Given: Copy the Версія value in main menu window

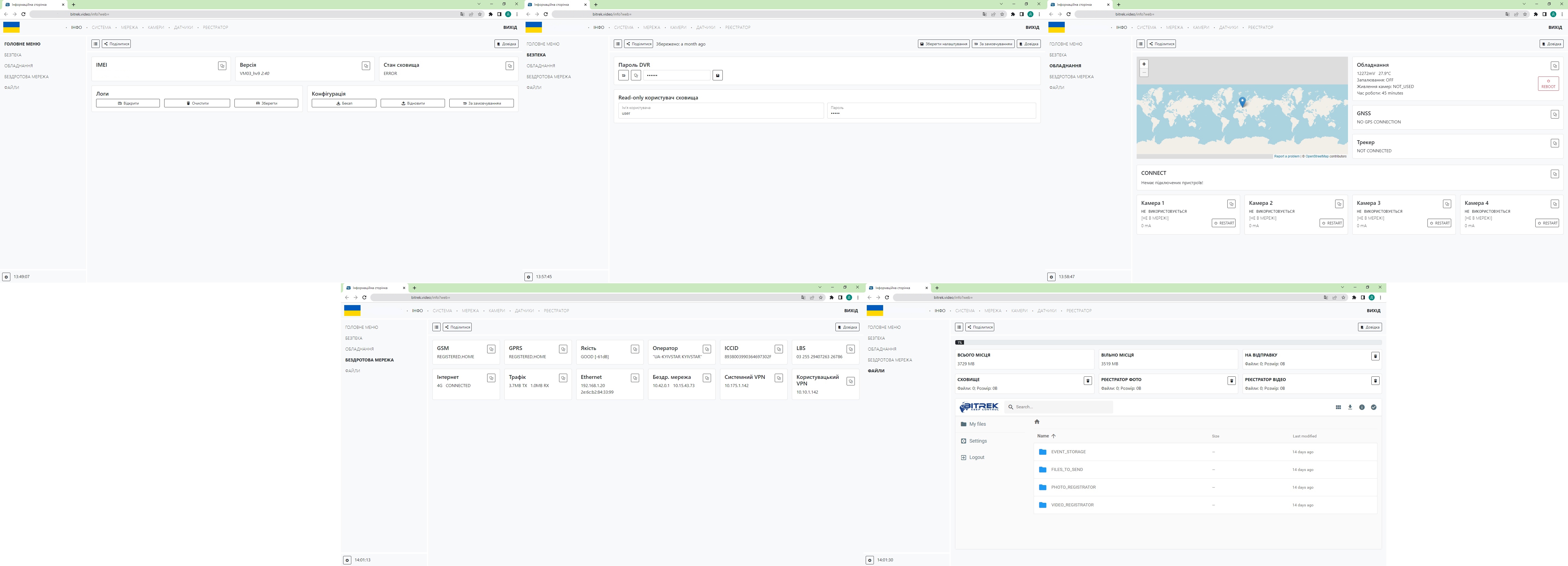Looking at the screenshot, I should [366, 66].
